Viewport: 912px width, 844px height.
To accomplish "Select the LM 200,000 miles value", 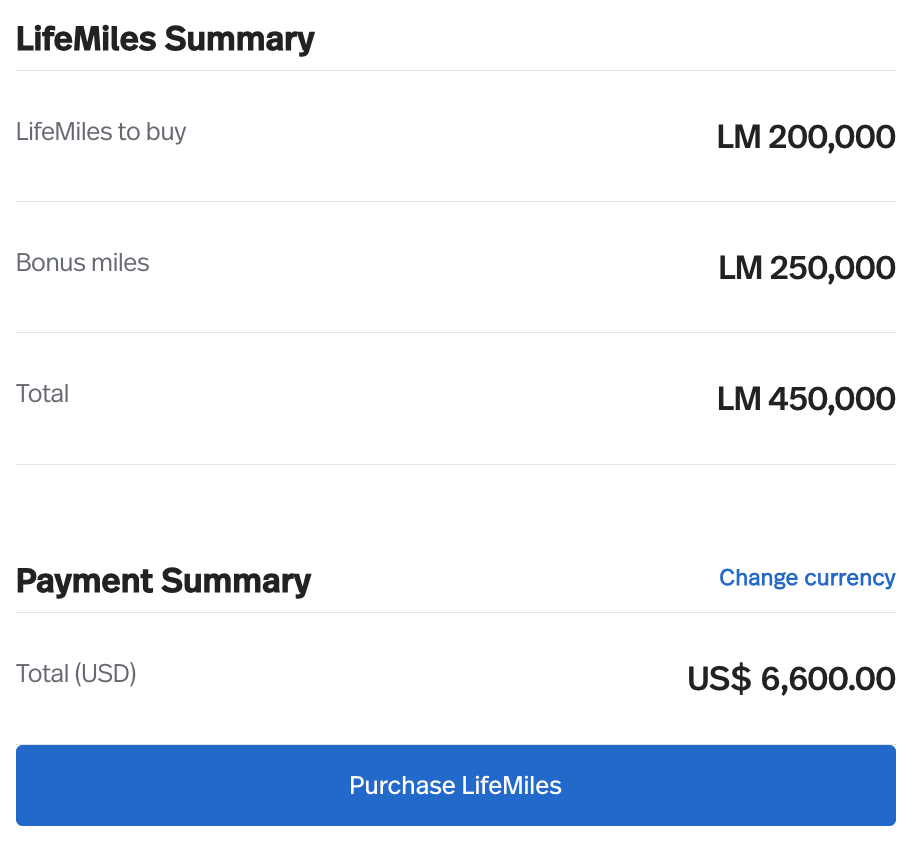I will click(806, 137).
